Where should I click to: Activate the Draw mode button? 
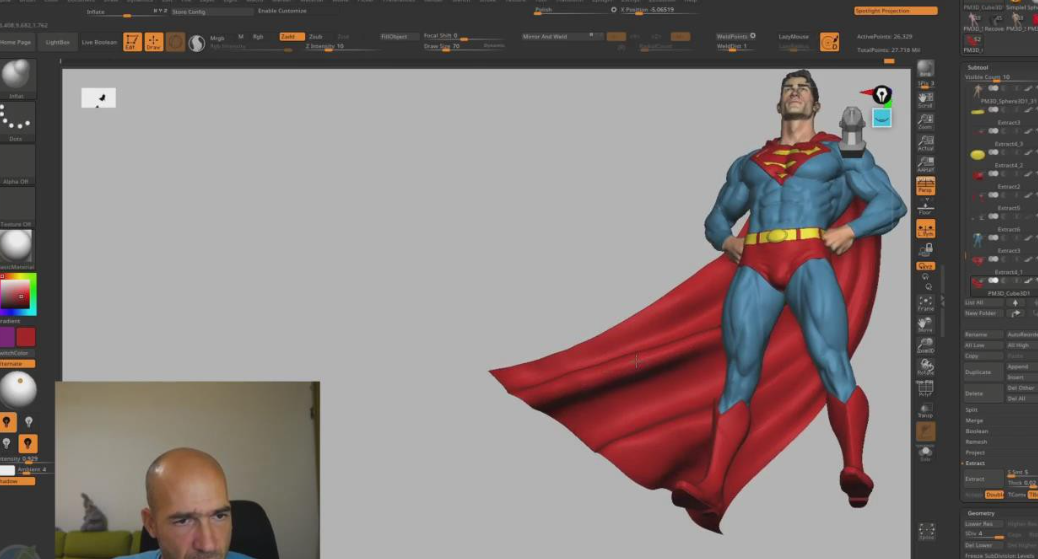154,42
